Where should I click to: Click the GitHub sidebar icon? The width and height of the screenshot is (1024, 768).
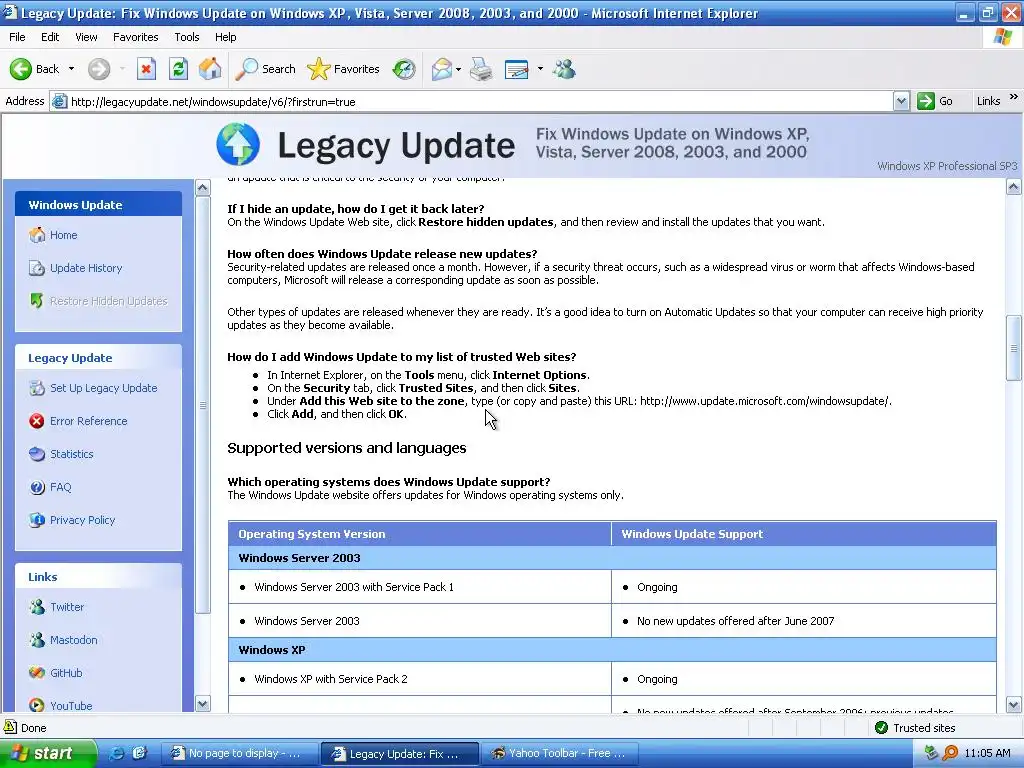[37, 673]
